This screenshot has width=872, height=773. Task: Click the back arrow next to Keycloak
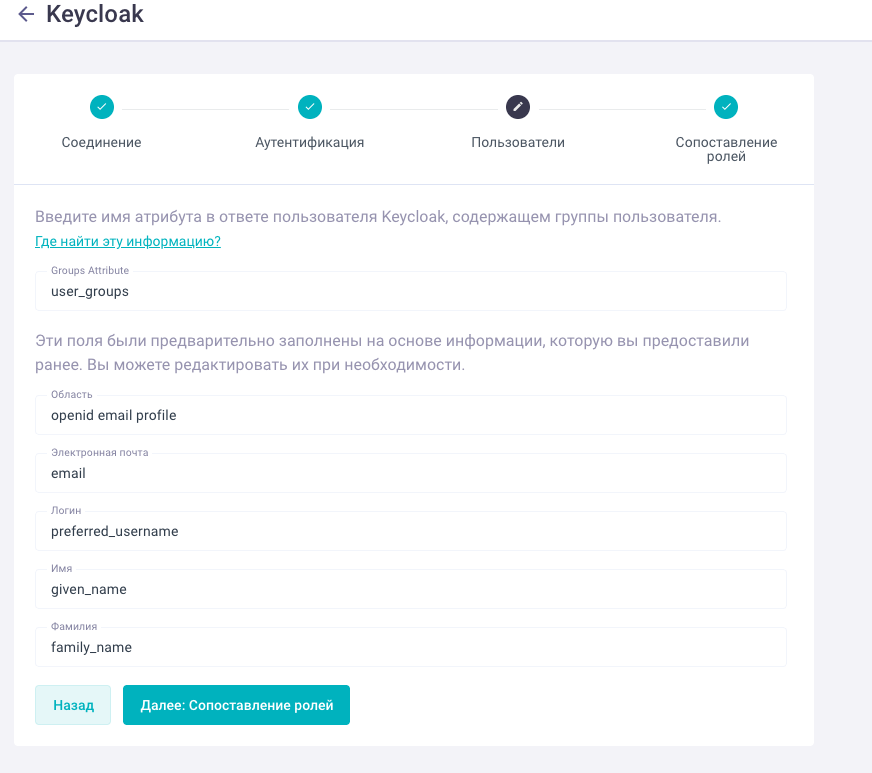click(26, 15)
